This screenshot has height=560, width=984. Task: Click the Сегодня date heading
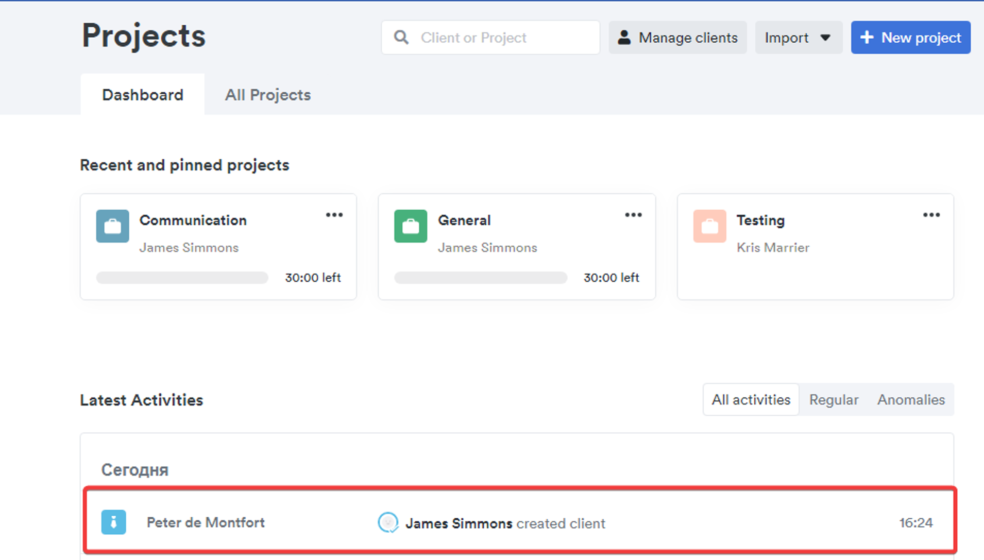point(135,470)
